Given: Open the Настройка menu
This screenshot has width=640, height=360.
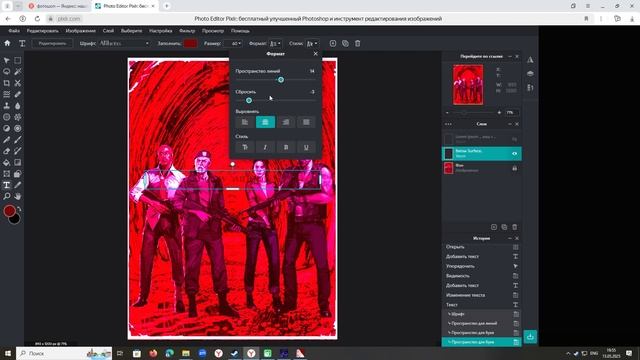Looking at the screenshot, I should click(160, 31).
